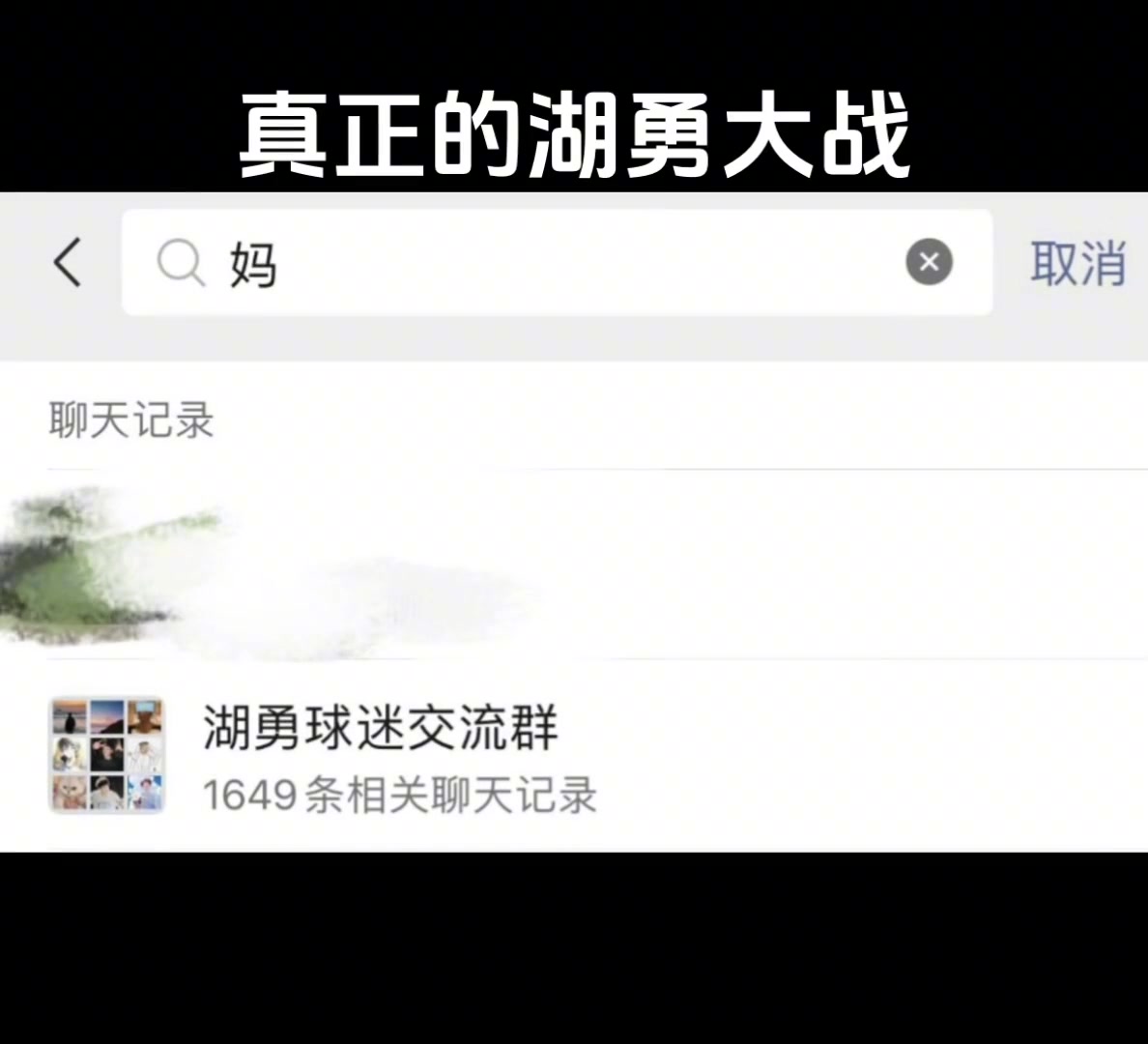Screen dimensions: 1148x1044
Task: Click the fluffy dog tile in group avatar
Action: coord(70,755)
